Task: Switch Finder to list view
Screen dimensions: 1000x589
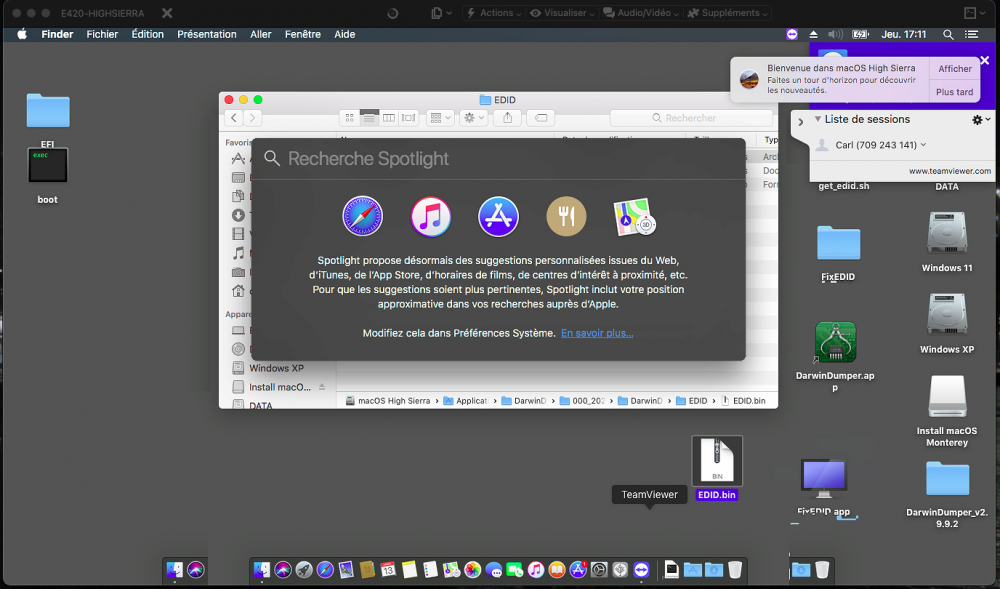Action: pyautogui.click(x=369, y=118)
